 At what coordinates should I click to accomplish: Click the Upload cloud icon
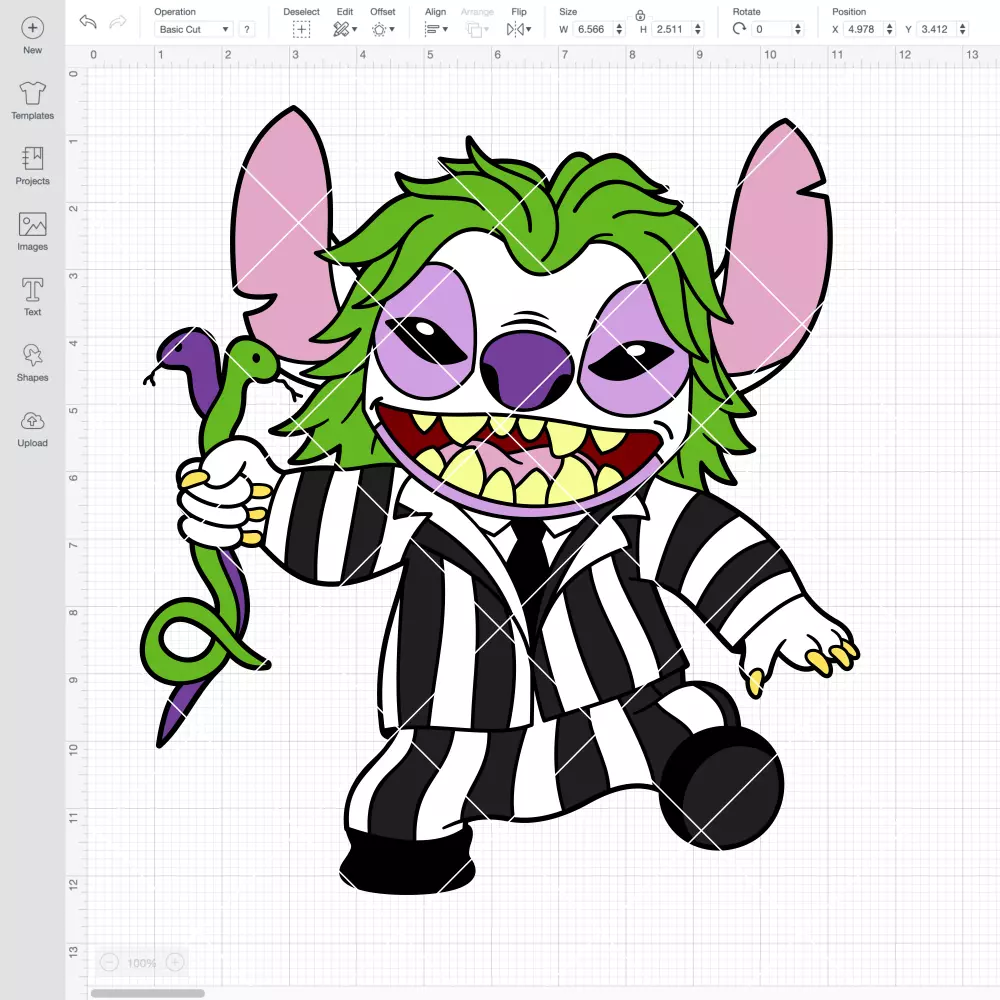(x=33, y=421)
